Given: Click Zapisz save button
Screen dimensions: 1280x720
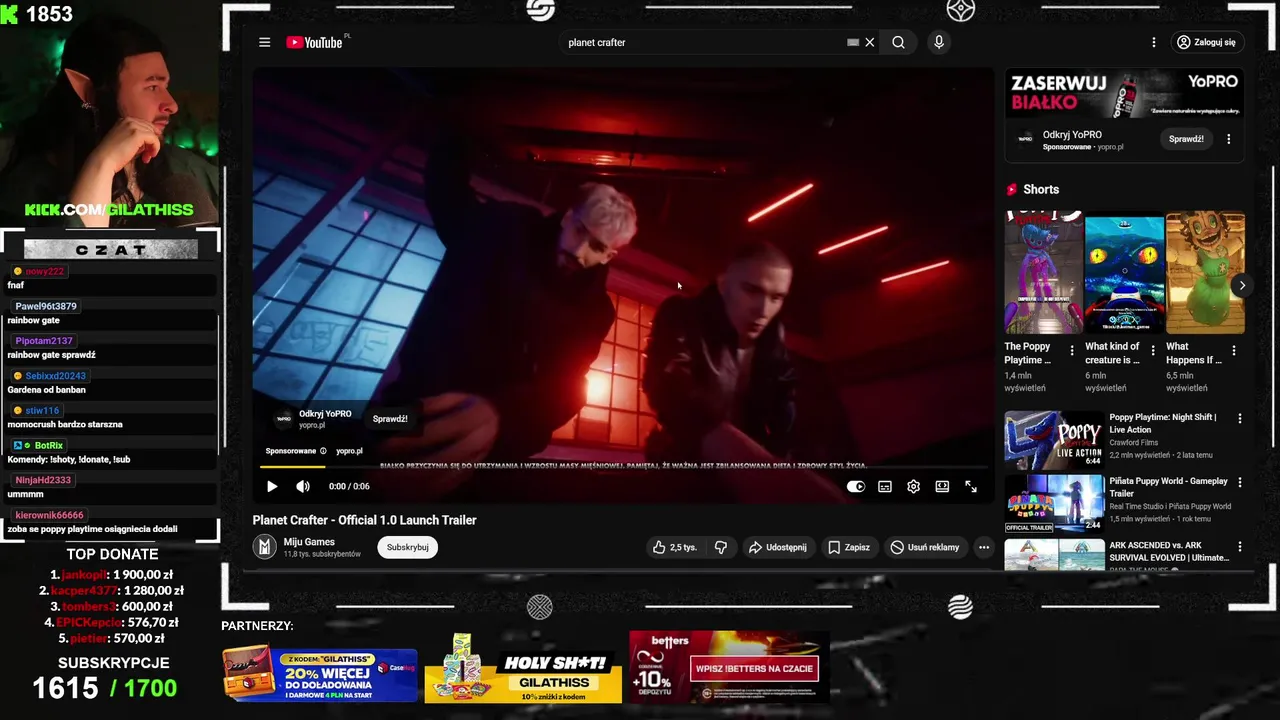Looking at the screenshot, I should [848, 547].
